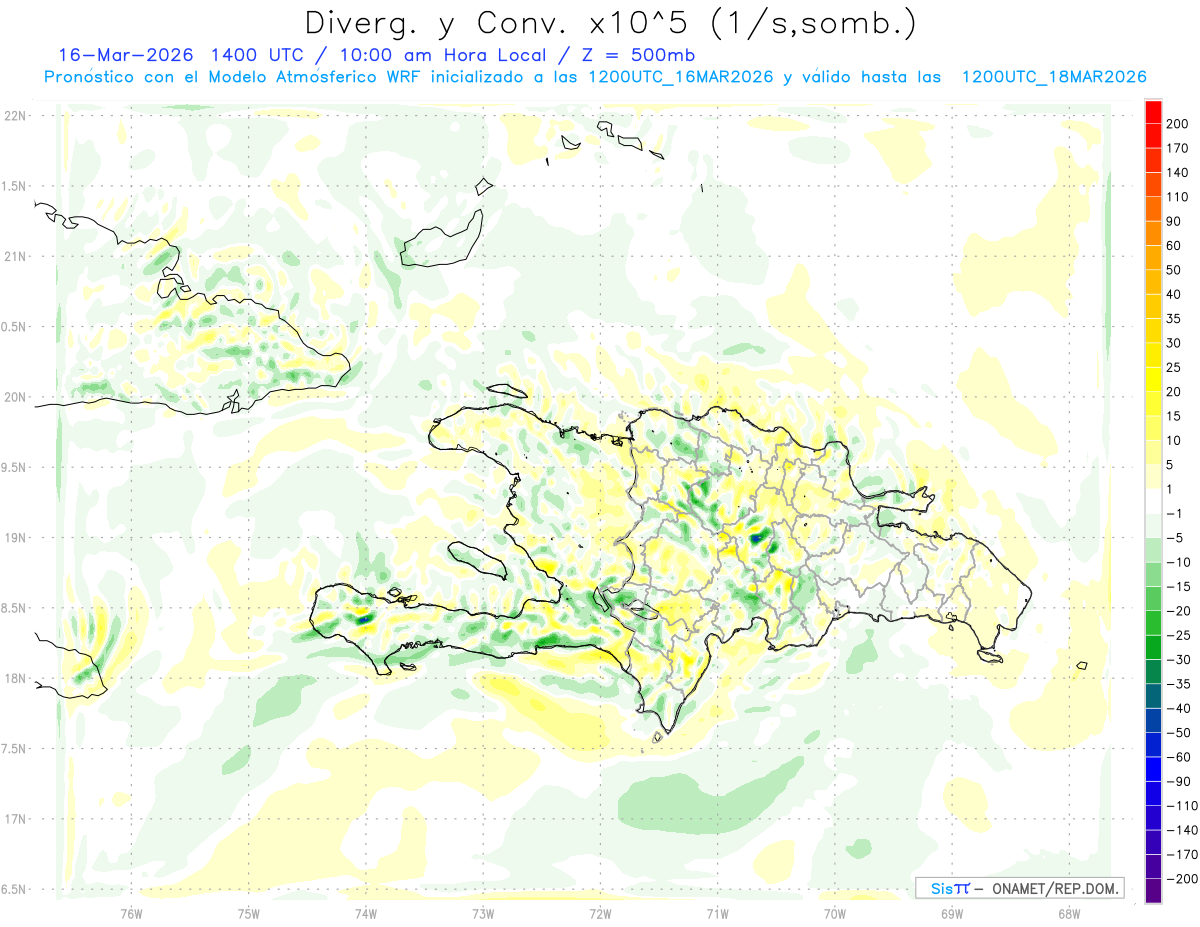
Task: Select latitude label 20N
Action: [x=15, y=397]
